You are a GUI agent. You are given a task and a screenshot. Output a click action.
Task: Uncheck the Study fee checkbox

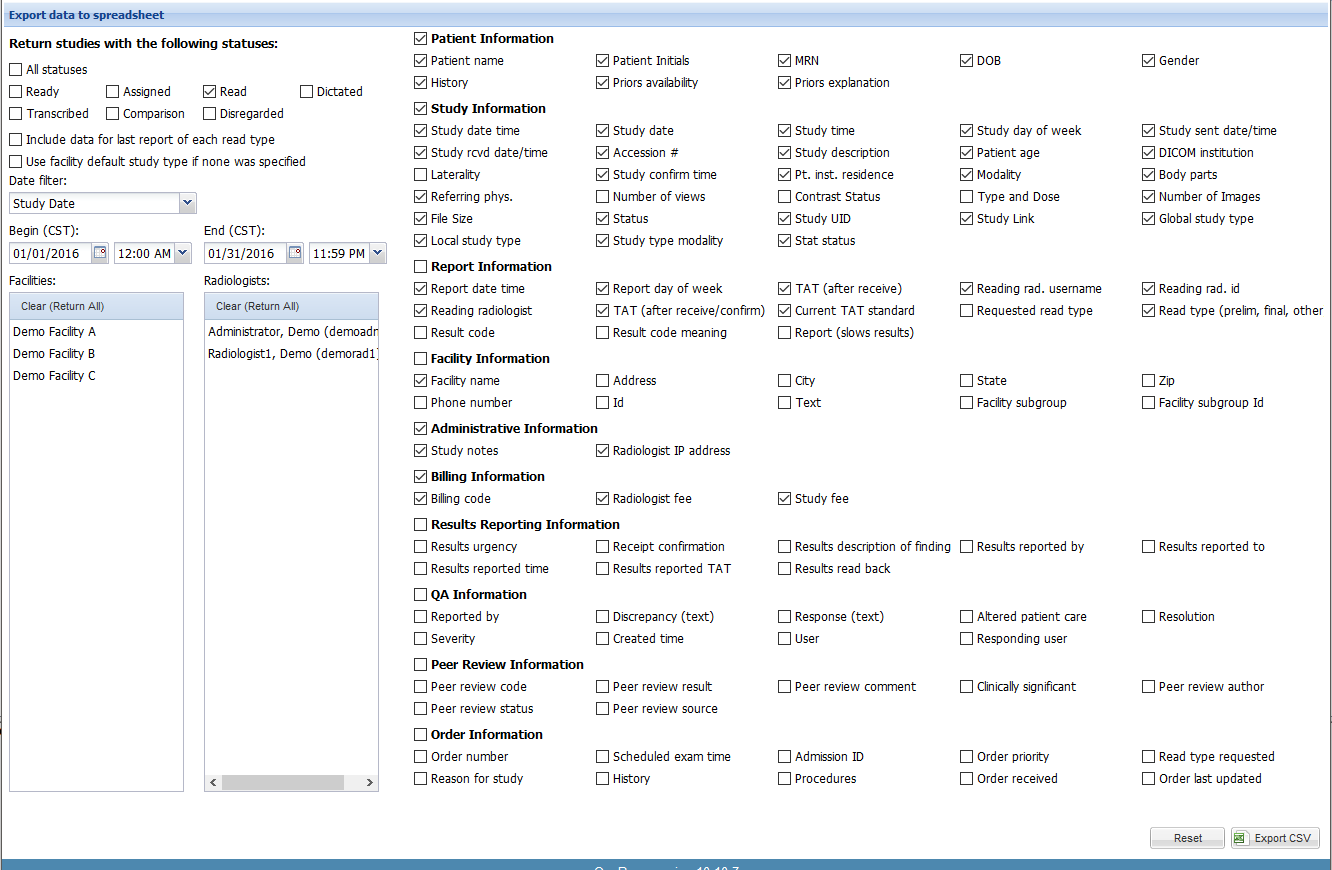[x=784, y=499]
